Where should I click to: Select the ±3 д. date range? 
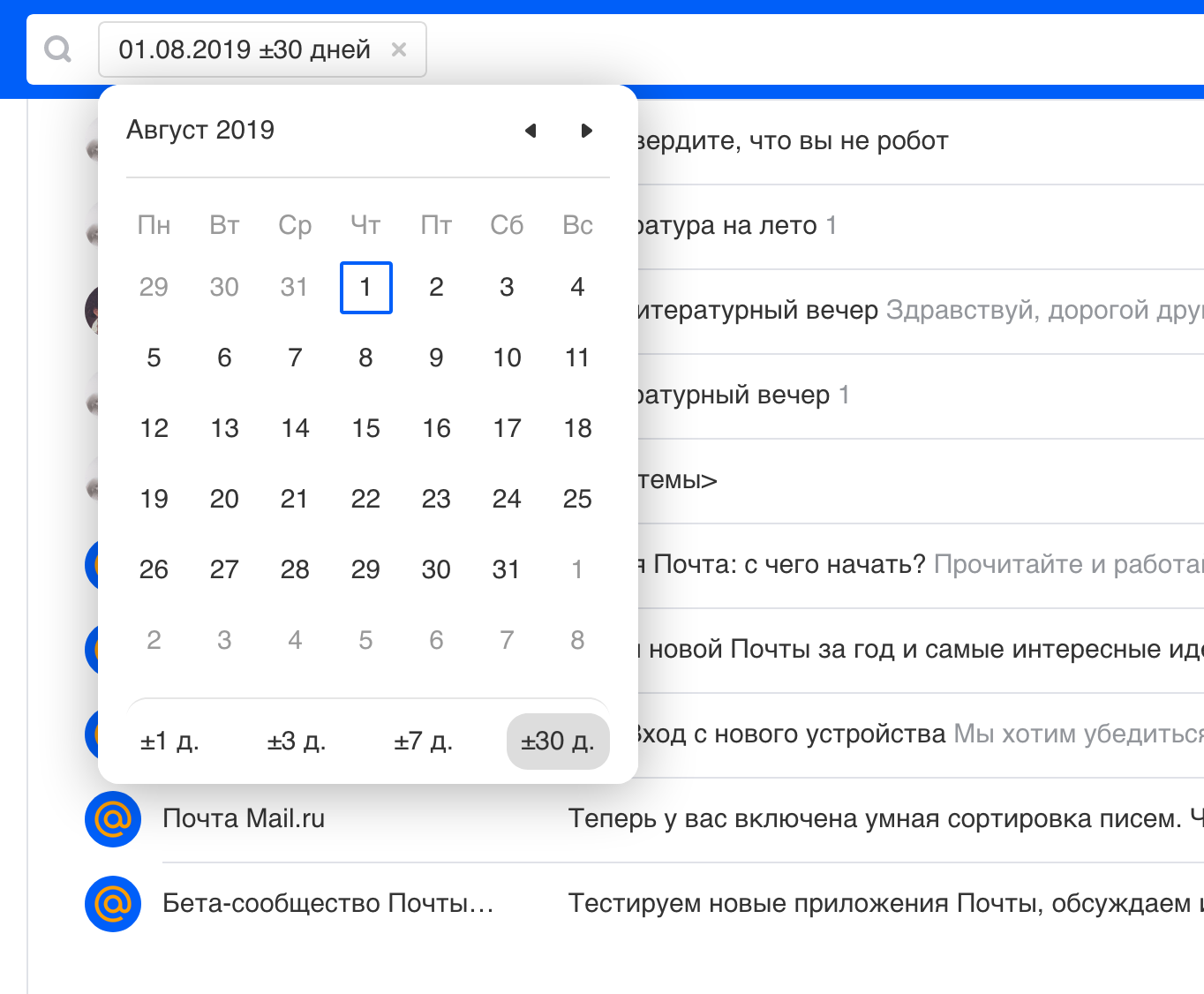[x=297, y=742]
